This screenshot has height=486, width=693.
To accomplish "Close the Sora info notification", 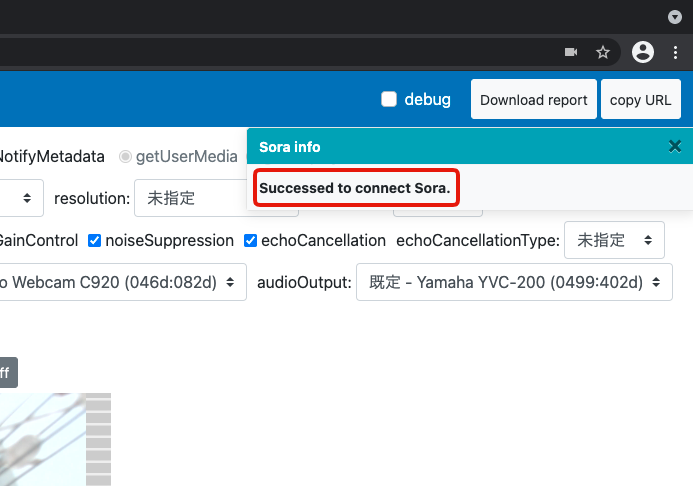I will pos(675,147).
